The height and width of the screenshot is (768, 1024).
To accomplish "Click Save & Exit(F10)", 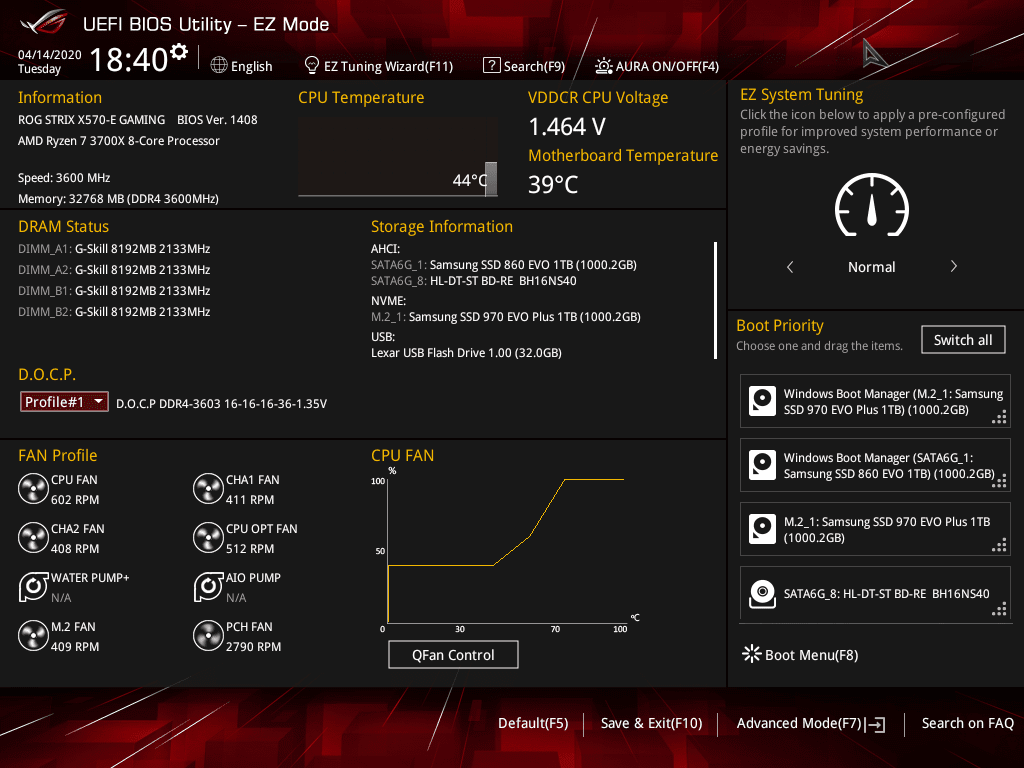I will (x=651, y=723).
